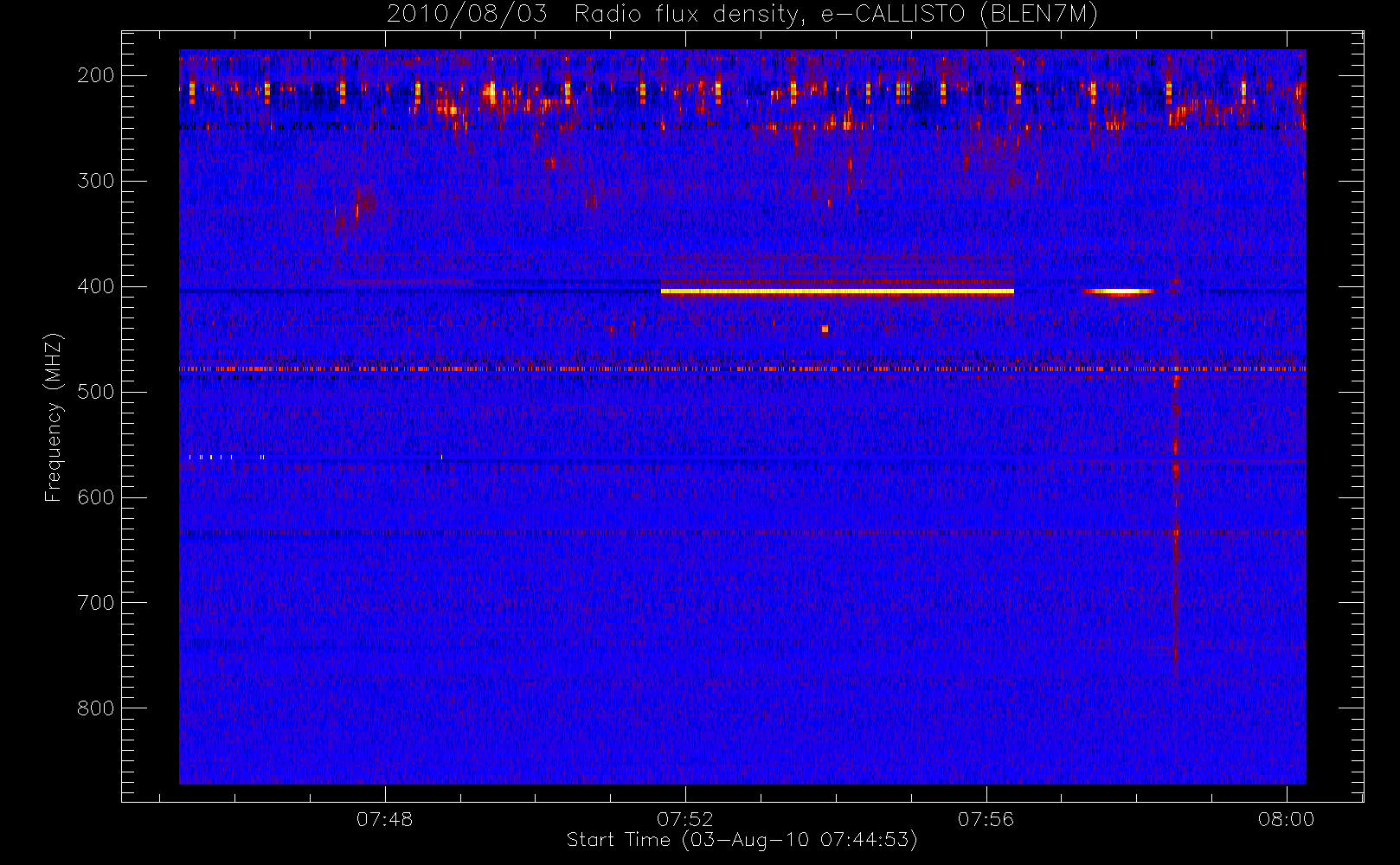
Task: Click the 800 frequency tick label
Action: pyautogui.click(x=95, y=708)
